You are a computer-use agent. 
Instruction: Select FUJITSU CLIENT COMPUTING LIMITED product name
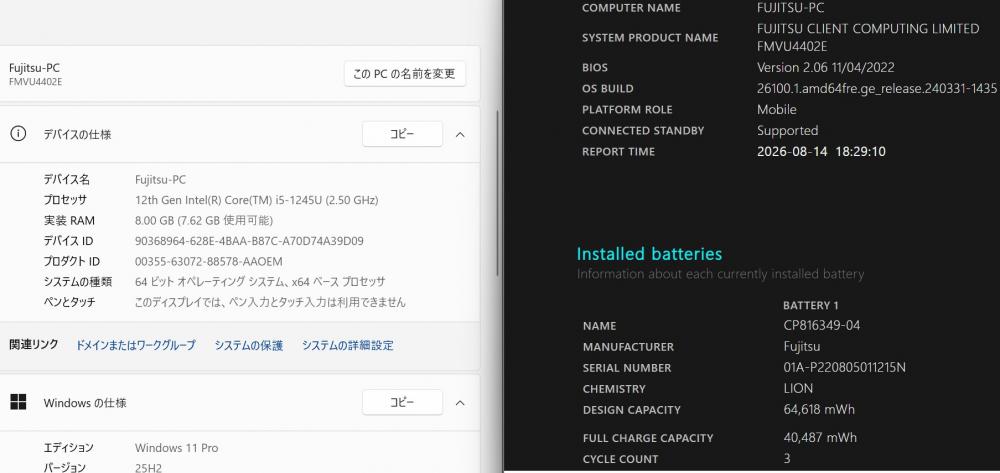click(x=868, y=38)
